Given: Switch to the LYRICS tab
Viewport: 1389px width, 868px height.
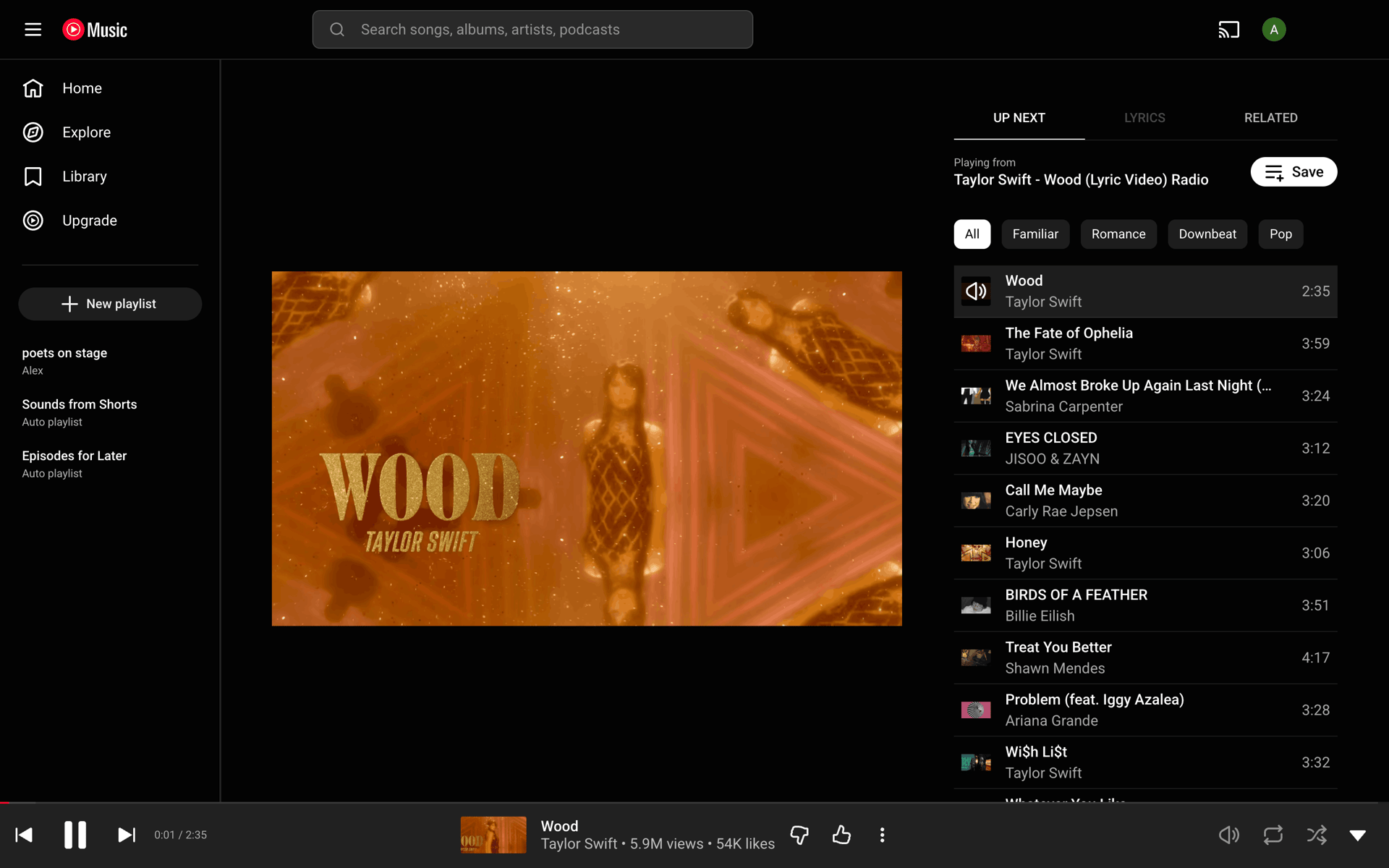Looking at the screenshot, I should coord(1144,118).
